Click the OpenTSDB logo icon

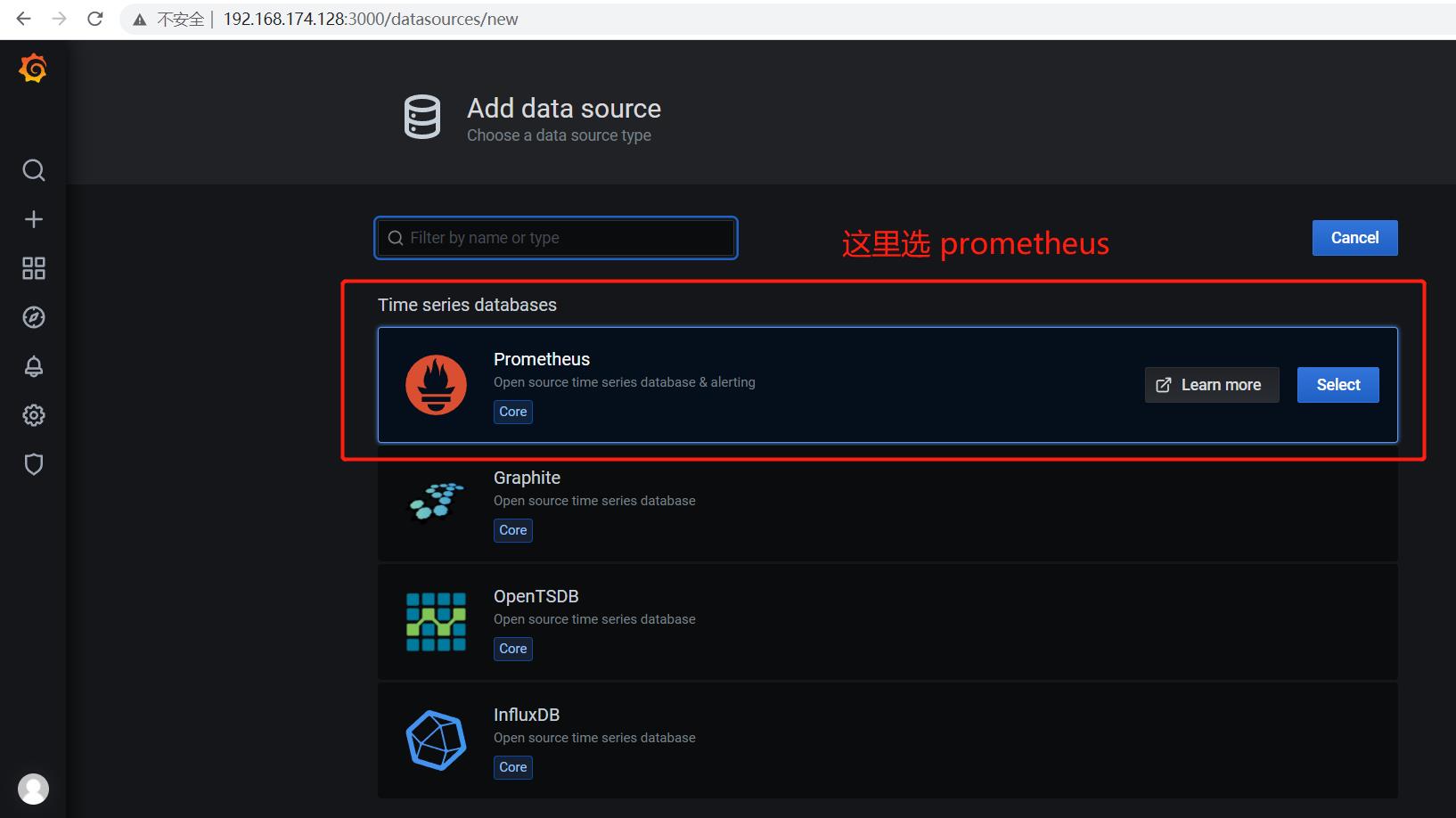pyautogui.click(x=436, y=622)
